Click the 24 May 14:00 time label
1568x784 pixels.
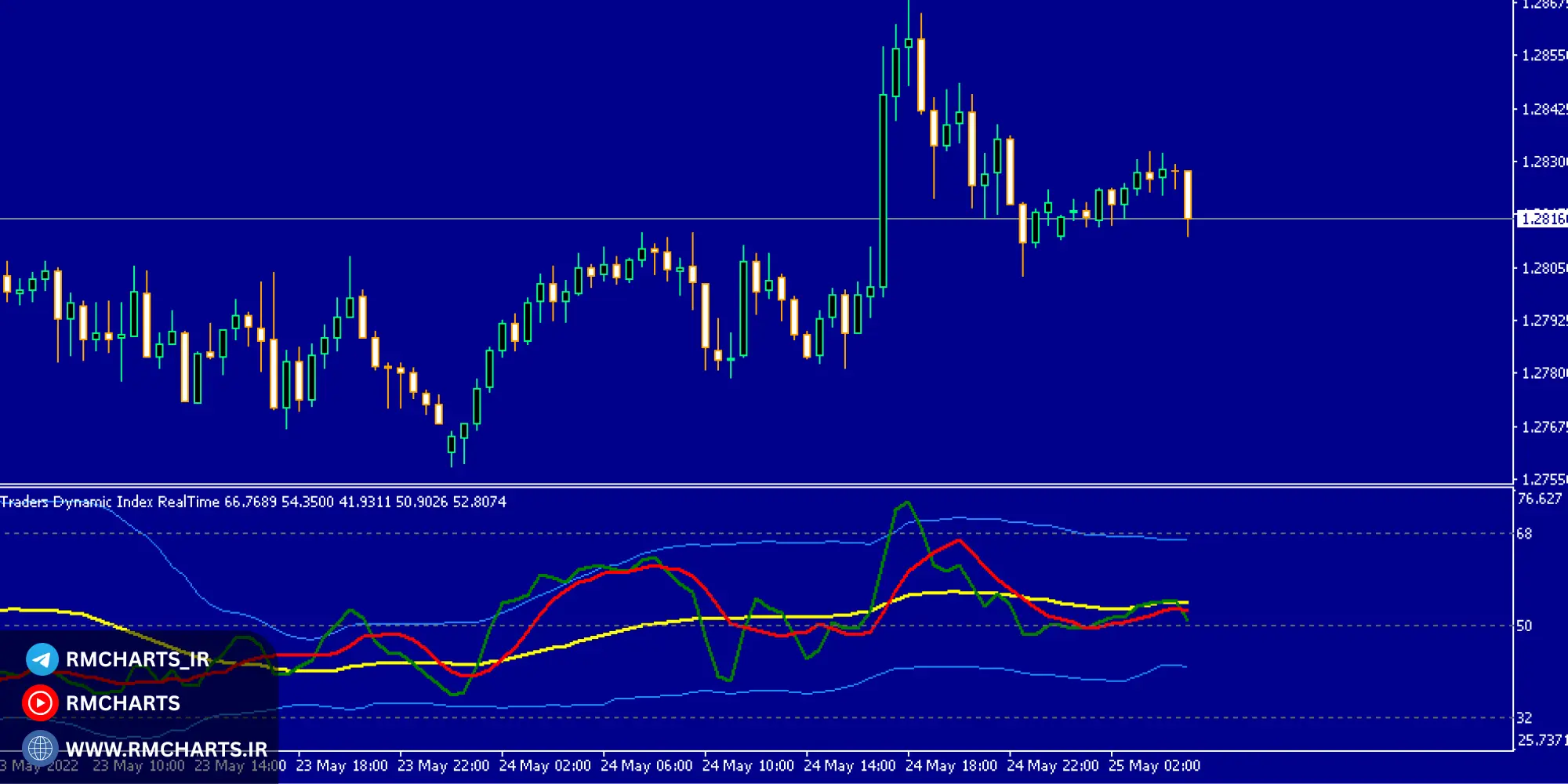pyautogui.click(x=849, y=765)
